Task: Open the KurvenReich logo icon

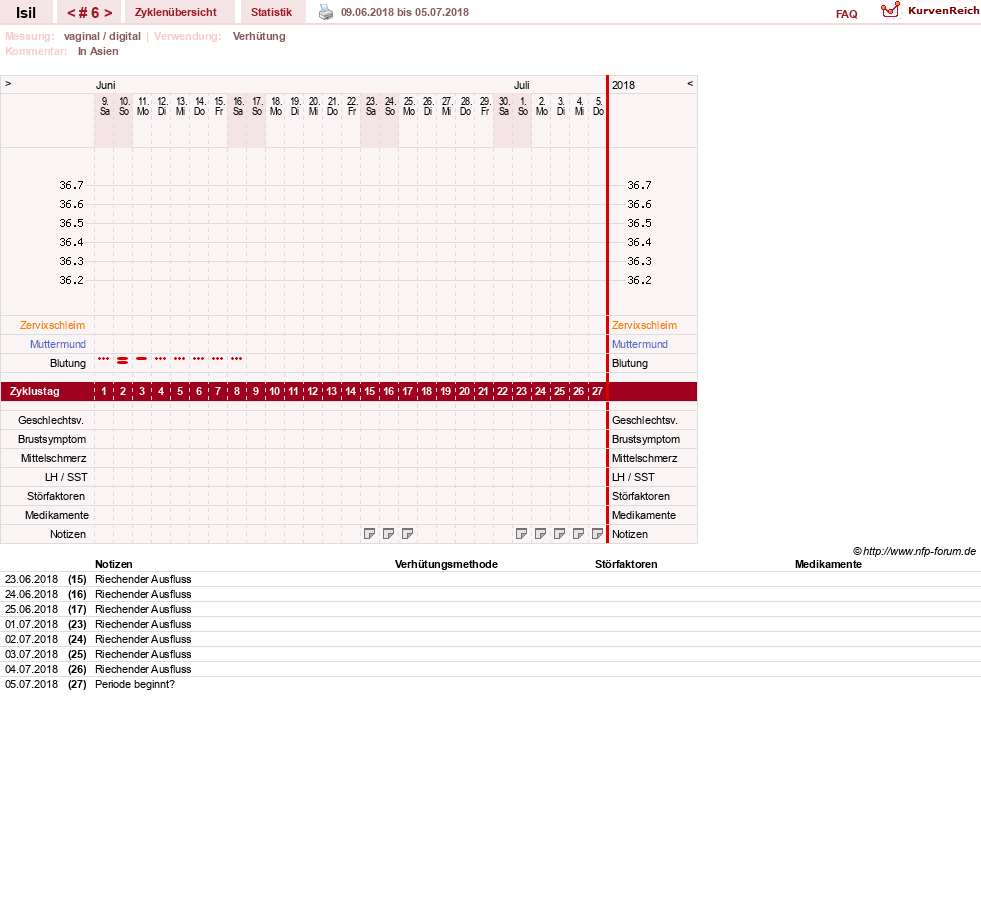Action: pyautogui.click(x=890, y=10)
